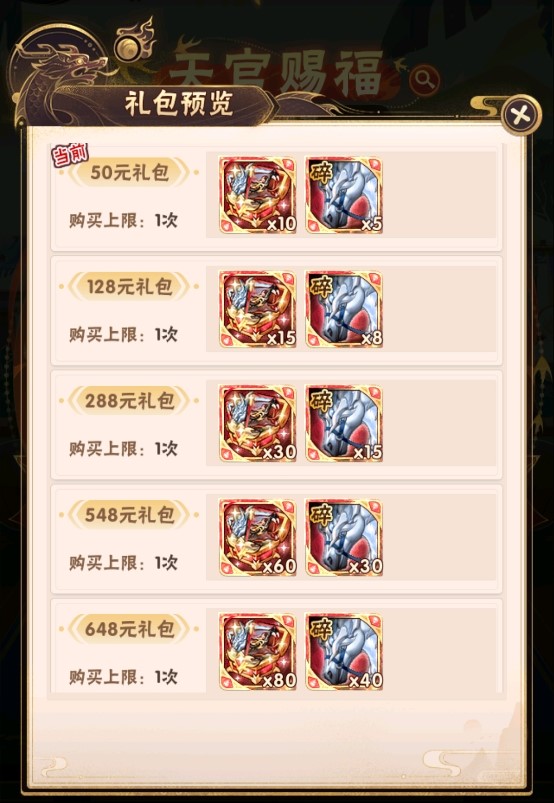Image resolution: width=554 pixels, height=803 pixels.
Task: Select the horse shard icon with x8
Action: (344, 309)
